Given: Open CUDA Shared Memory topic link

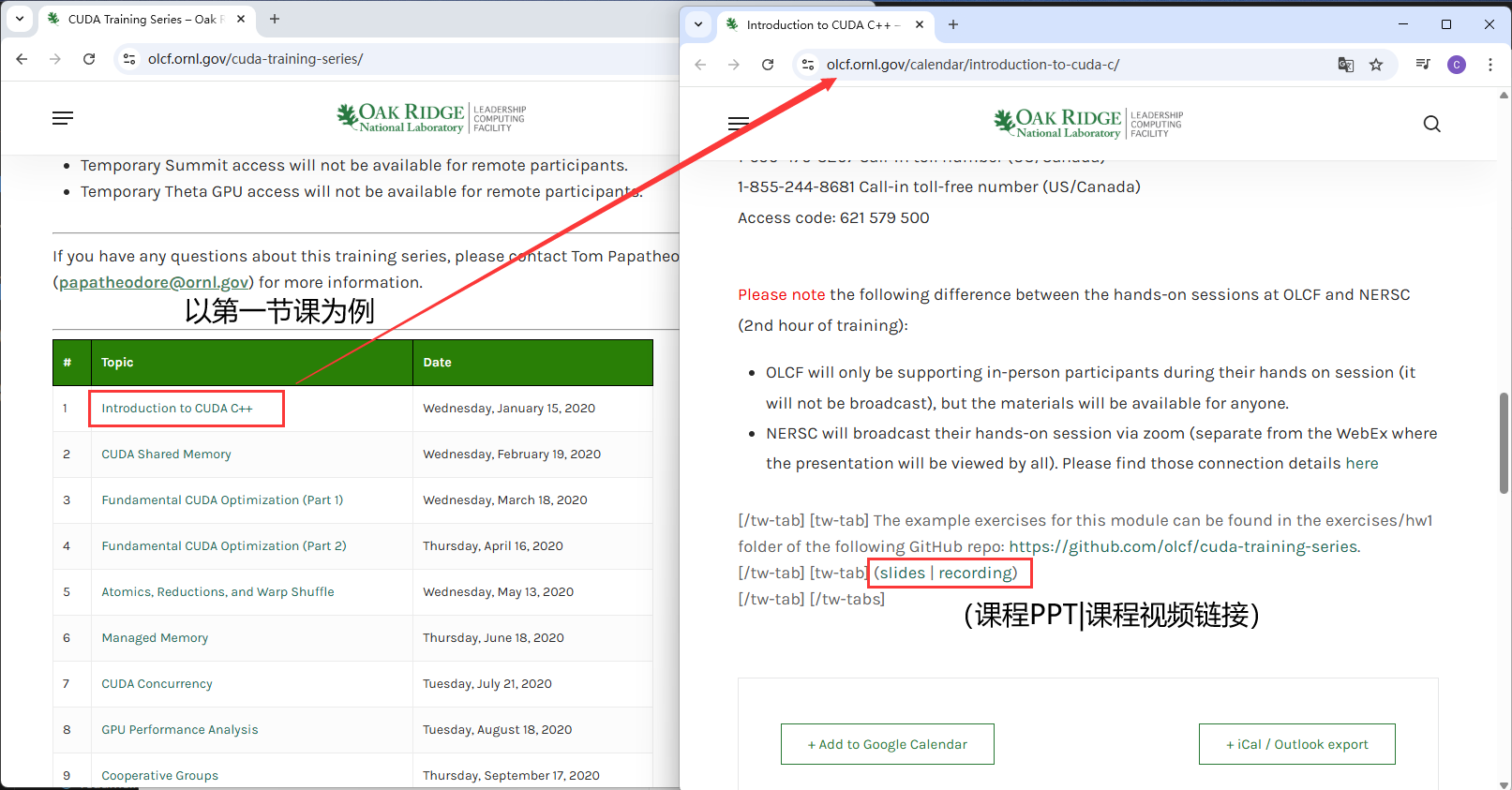Looking at the screenshot, I should [x=166, y=455].
